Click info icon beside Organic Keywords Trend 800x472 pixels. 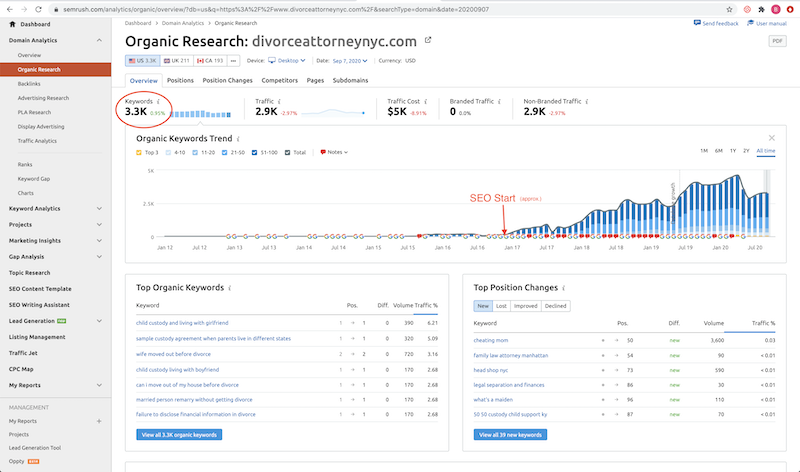[238, 139]
